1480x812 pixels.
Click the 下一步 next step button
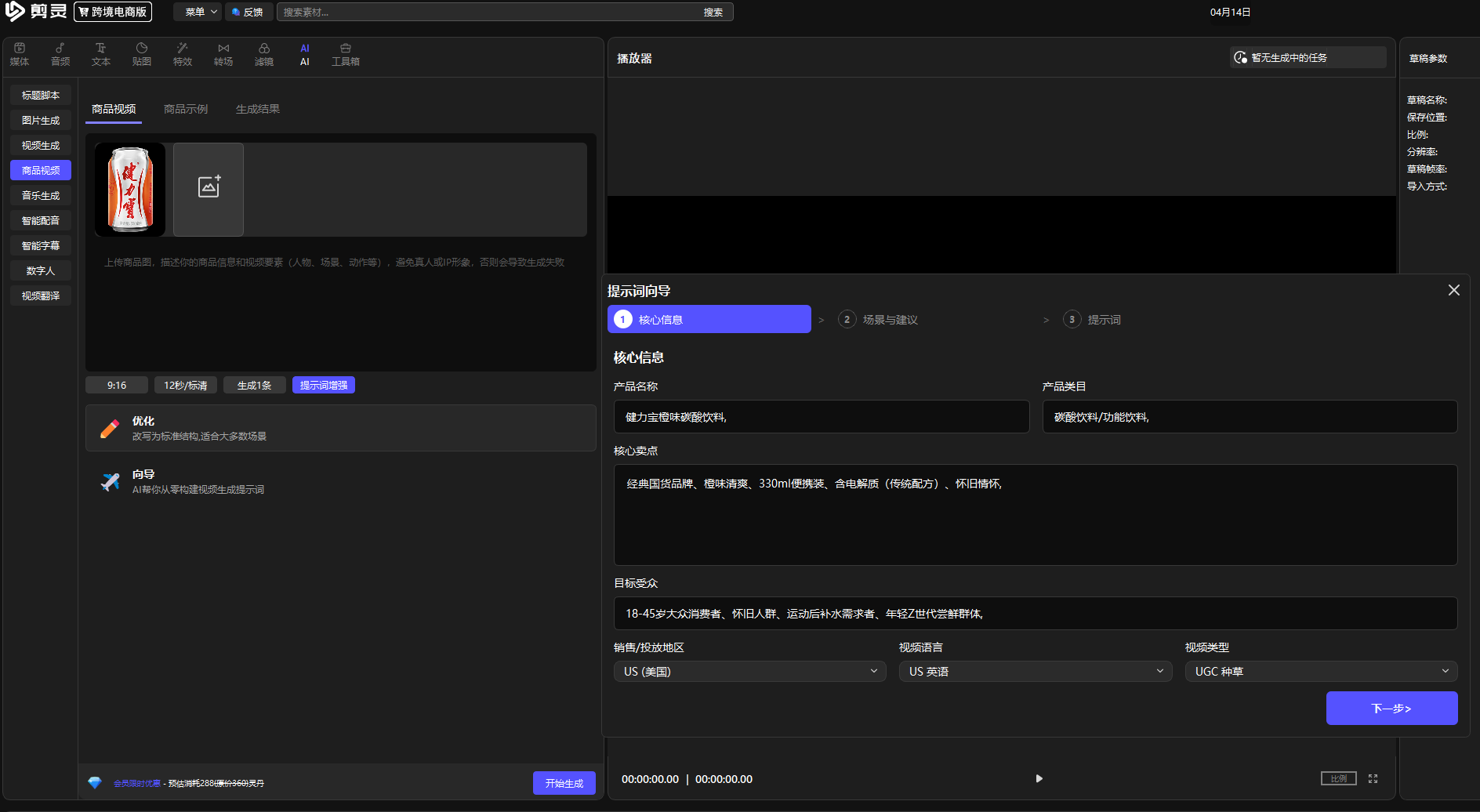click(x=1391, y=709)
